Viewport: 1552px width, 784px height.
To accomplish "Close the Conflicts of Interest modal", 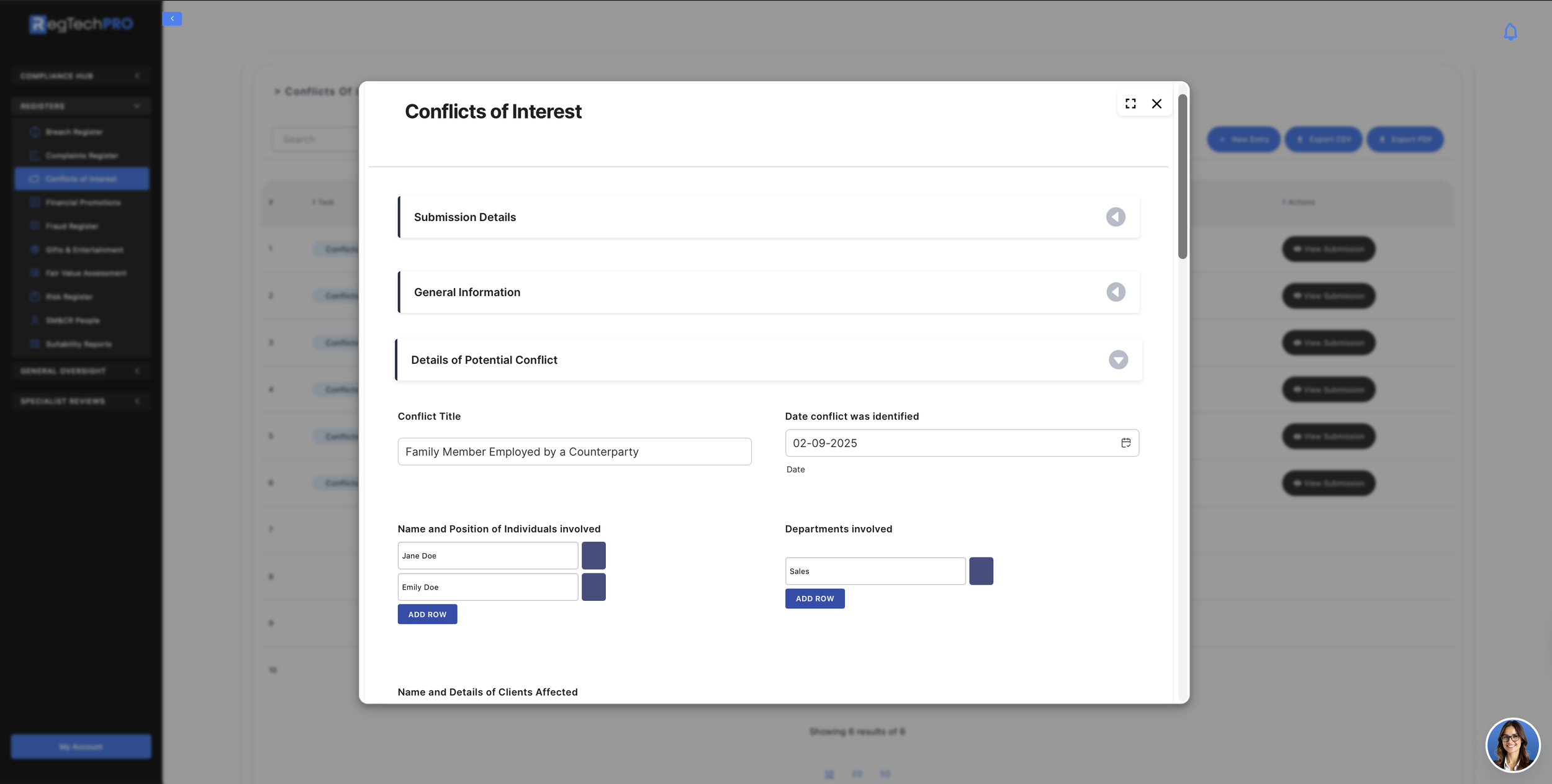I will click(x=1157, y=104).
